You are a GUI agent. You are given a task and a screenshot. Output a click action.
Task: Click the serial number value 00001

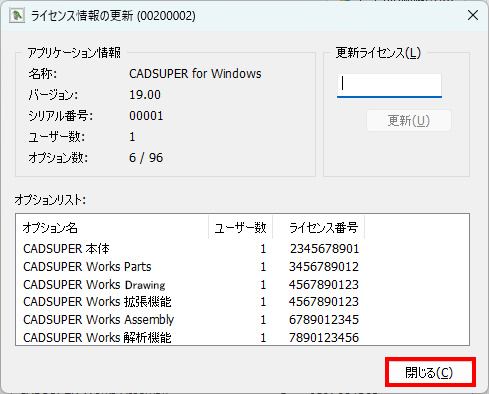[146, 116]
